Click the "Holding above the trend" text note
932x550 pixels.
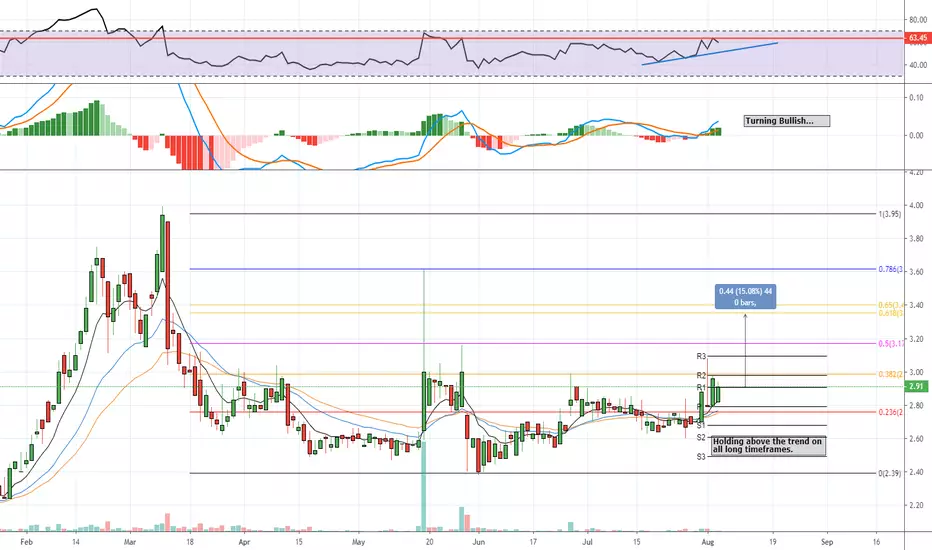tap(767, 445)
